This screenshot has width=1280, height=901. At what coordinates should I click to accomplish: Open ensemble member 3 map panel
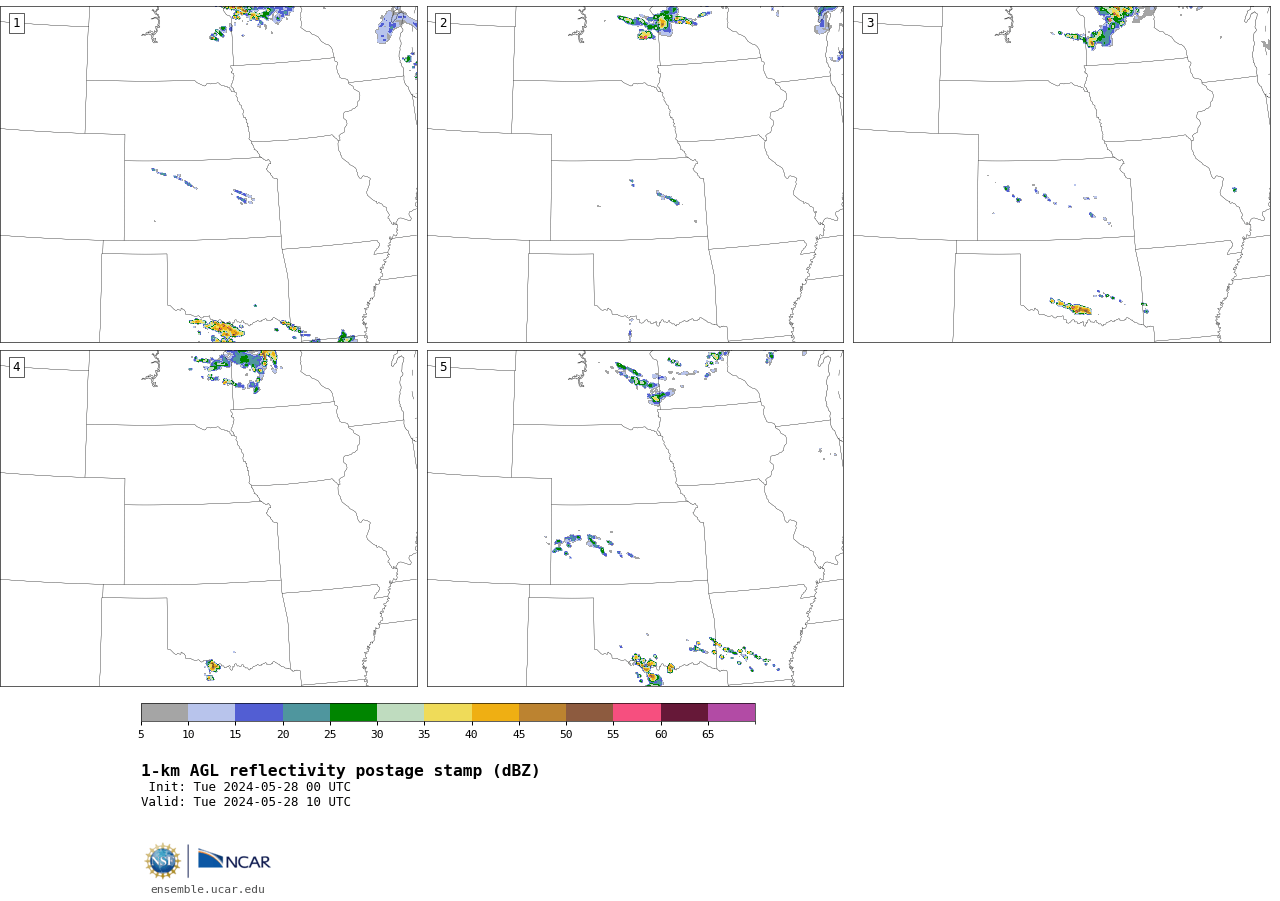1061,175
